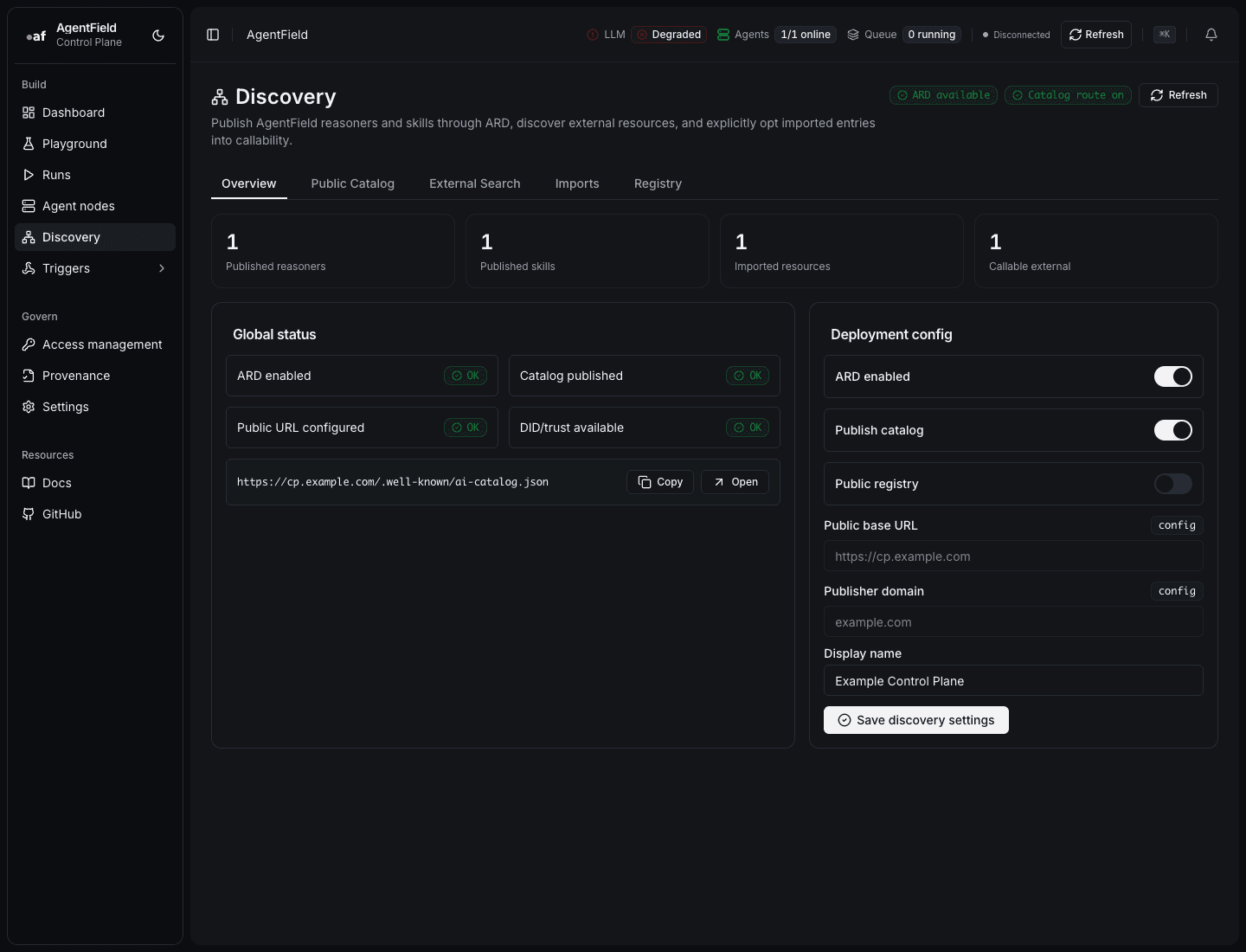Click the Published skills card

pos(588,251)
